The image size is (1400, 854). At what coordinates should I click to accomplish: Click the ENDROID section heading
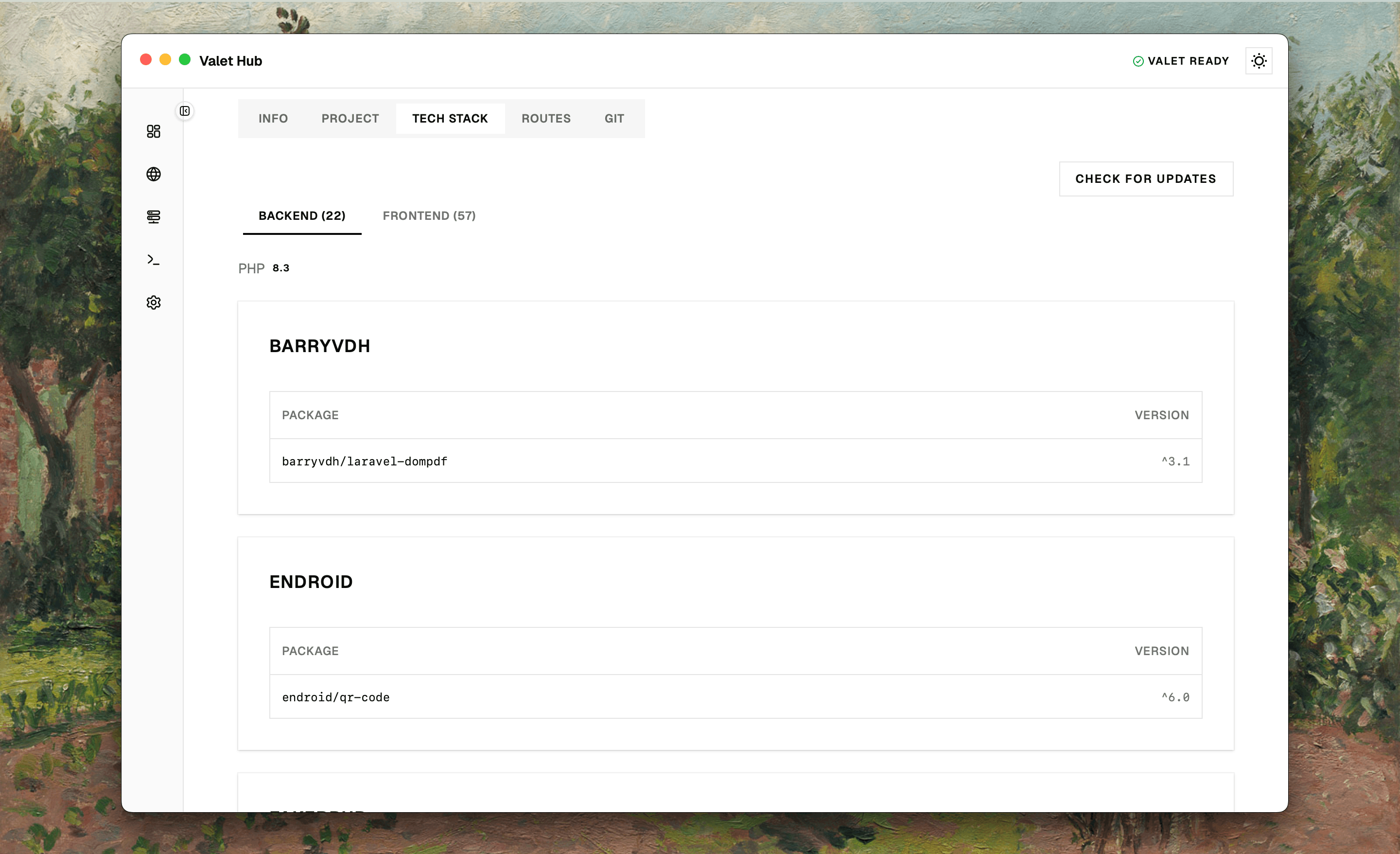tap(311, 582)
